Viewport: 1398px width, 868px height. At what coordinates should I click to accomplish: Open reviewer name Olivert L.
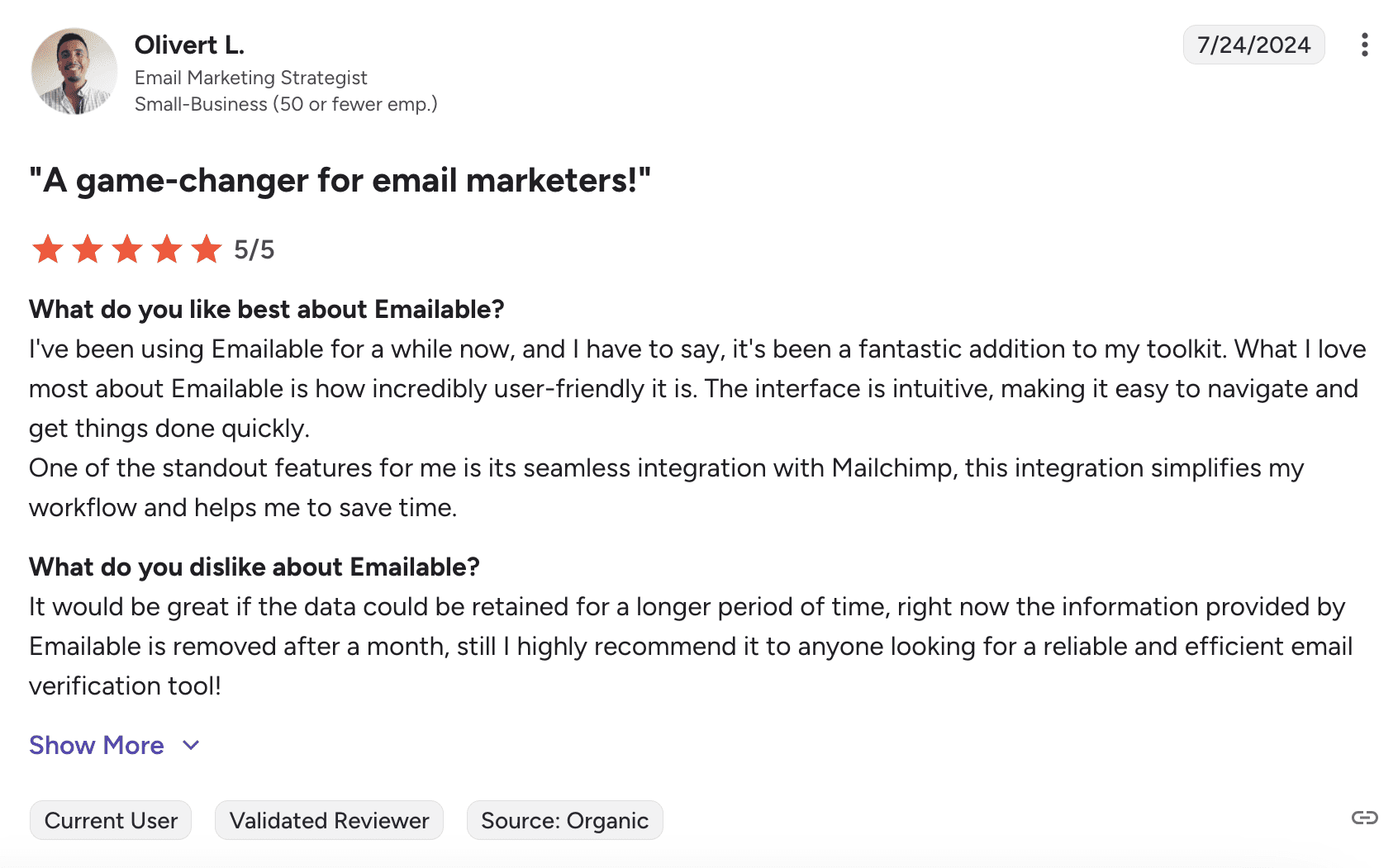[x=189, y=45]
